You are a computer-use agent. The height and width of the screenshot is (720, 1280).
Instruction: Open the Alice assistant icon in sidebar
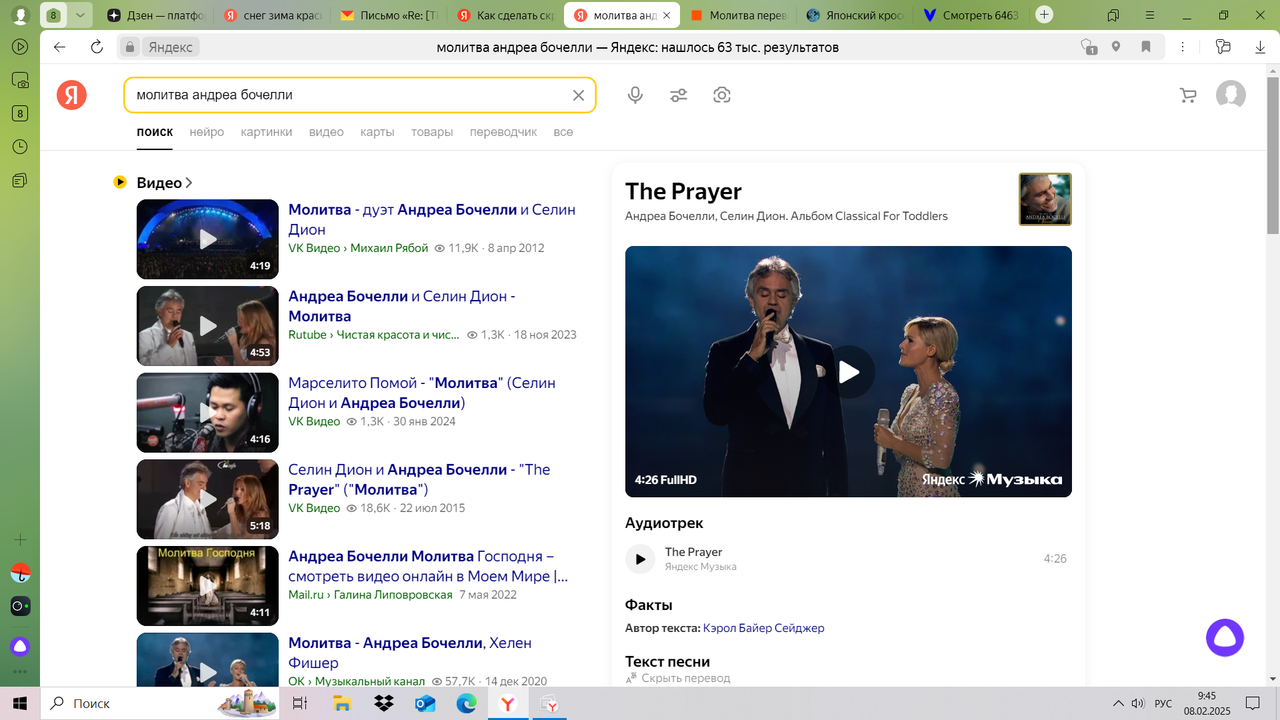pyautogui.click(x=20, y=646)
